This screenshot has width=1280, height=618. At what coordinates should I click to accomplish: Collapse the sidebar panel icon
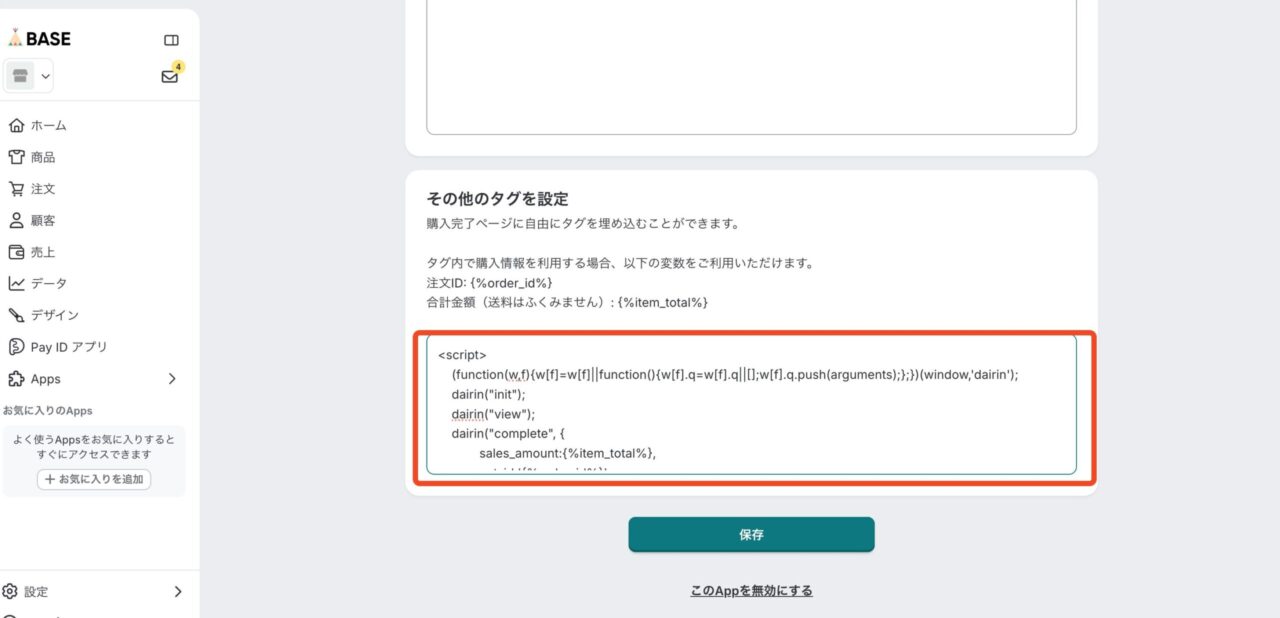(171, 40)
